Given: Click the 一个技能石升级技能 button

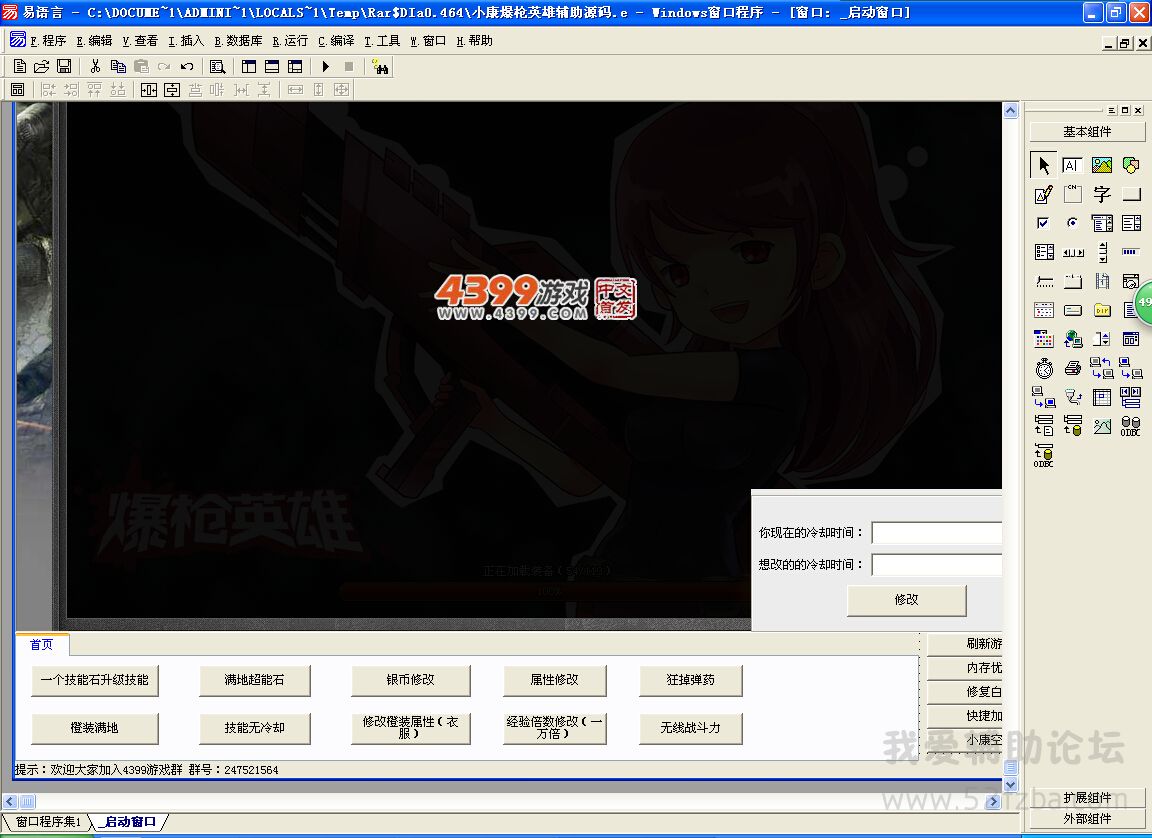Looking at the screenshot, I should (x=95, y=680).
